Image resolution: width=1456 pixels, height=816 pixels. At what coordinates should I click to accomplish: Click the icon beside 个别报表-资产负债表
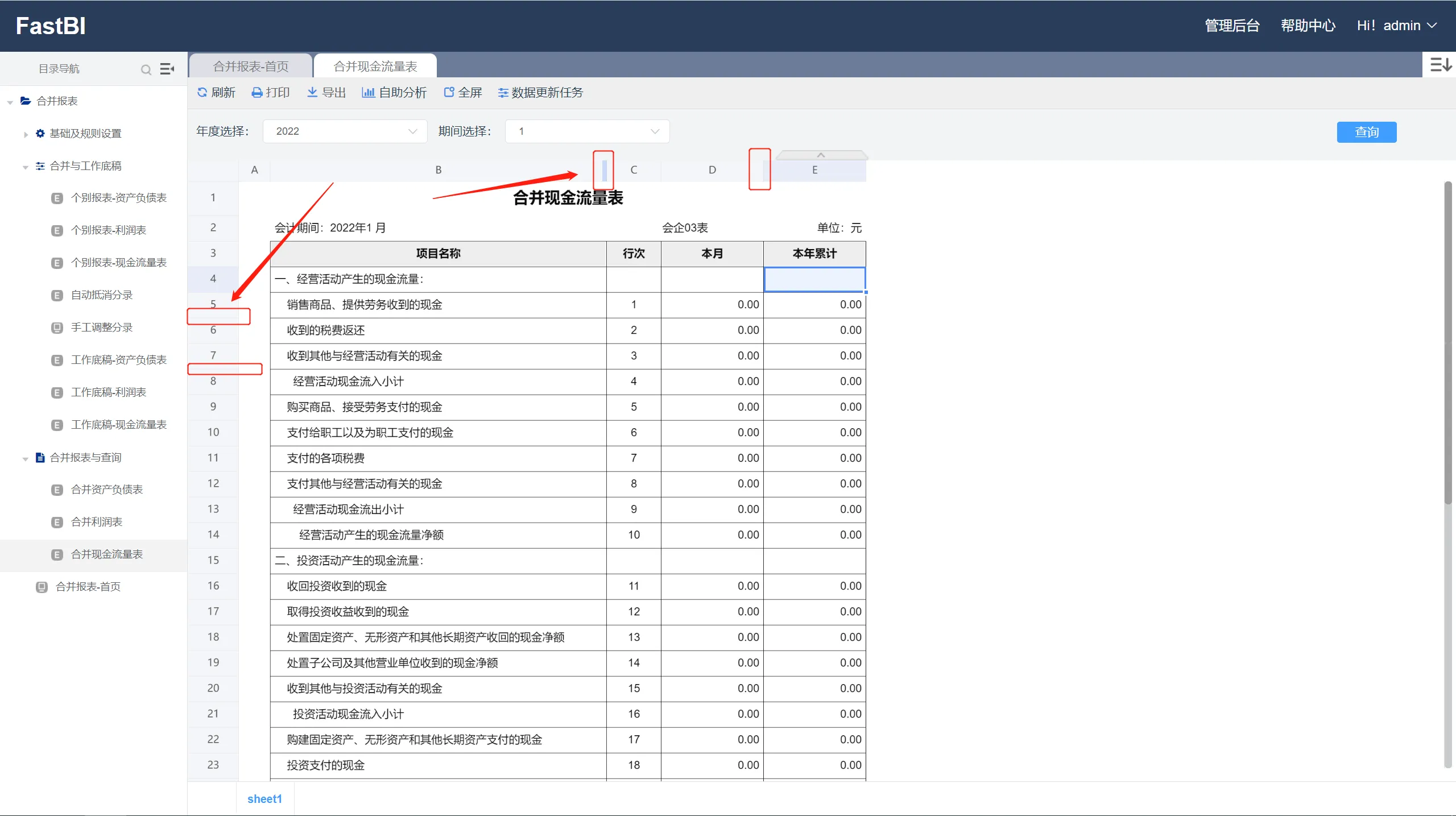click(57, 198)
